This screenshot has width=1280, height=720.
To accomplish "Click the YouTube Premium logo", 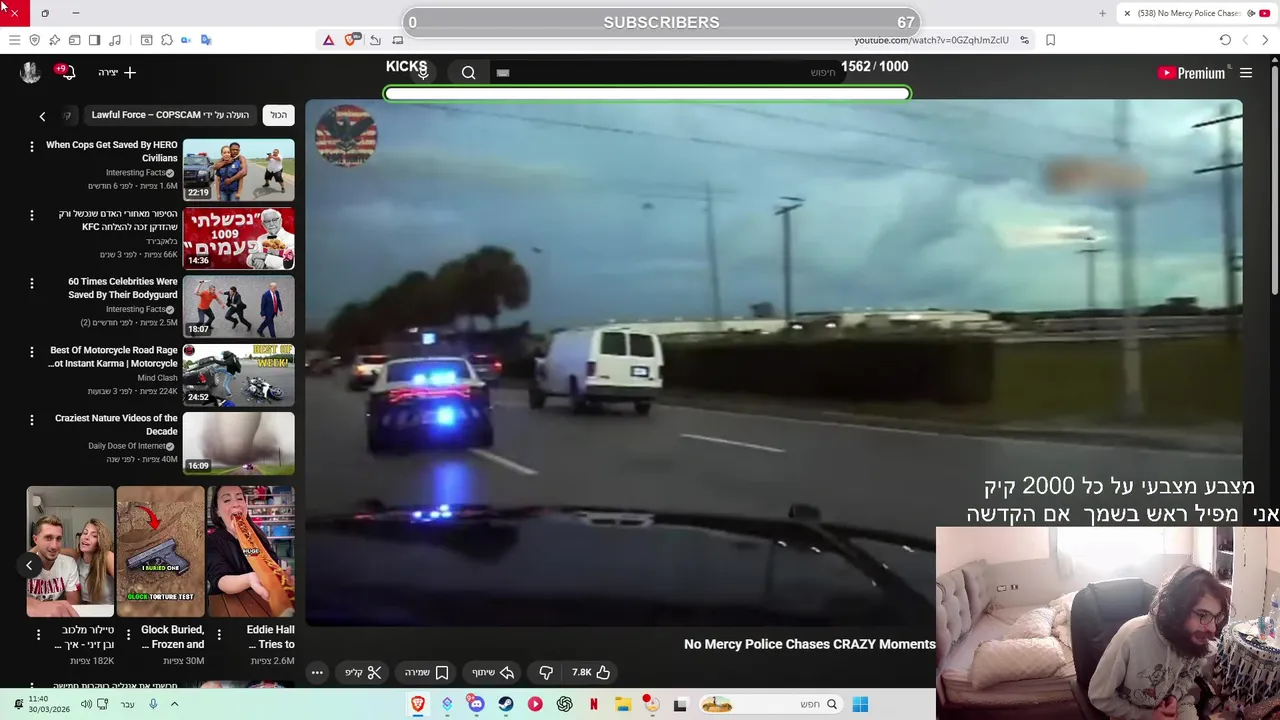I will click(x=1191, y=73).
